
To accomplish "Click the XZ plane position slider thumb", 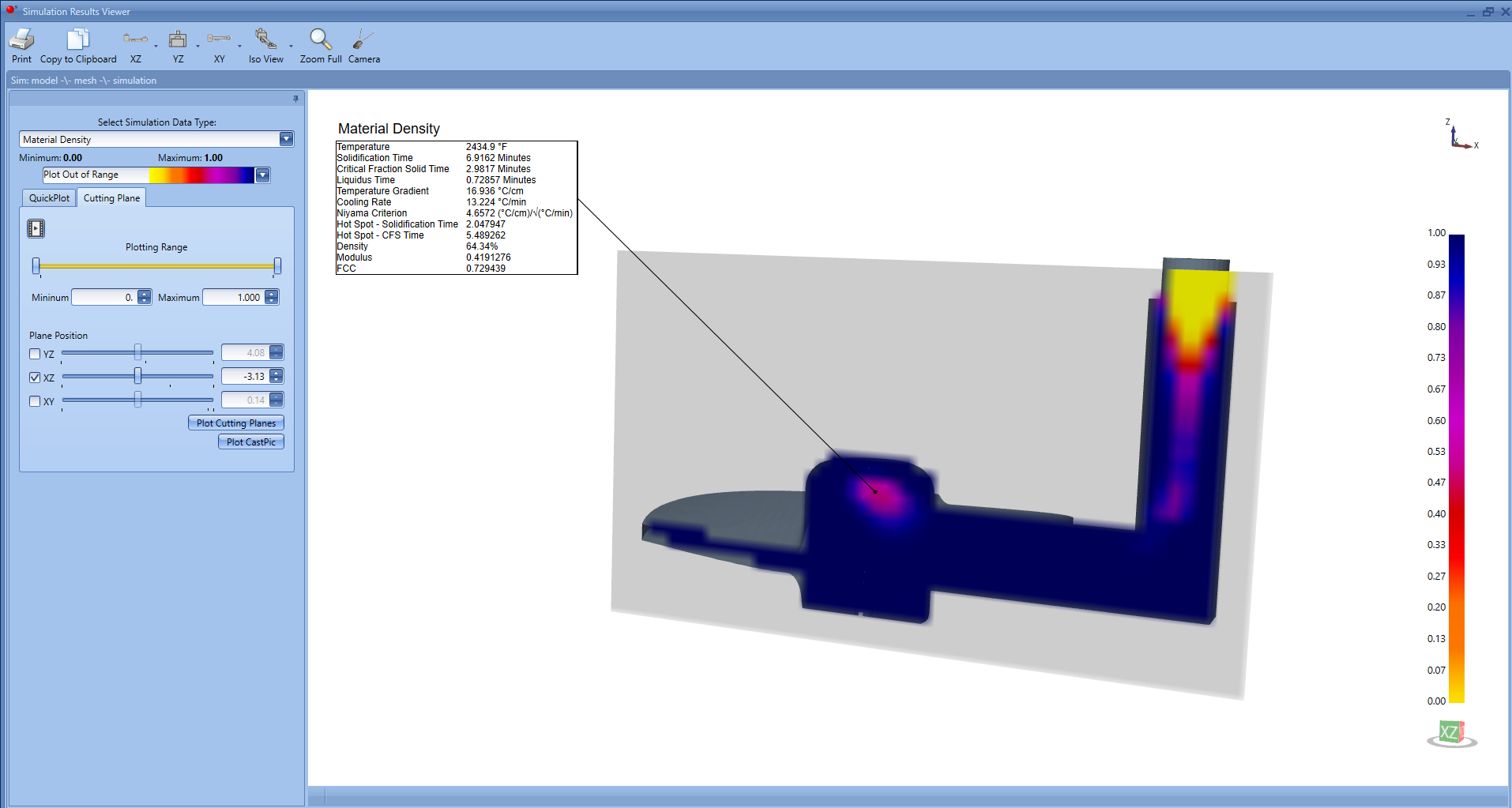I will pyautogui.click(x=138, y=375).
